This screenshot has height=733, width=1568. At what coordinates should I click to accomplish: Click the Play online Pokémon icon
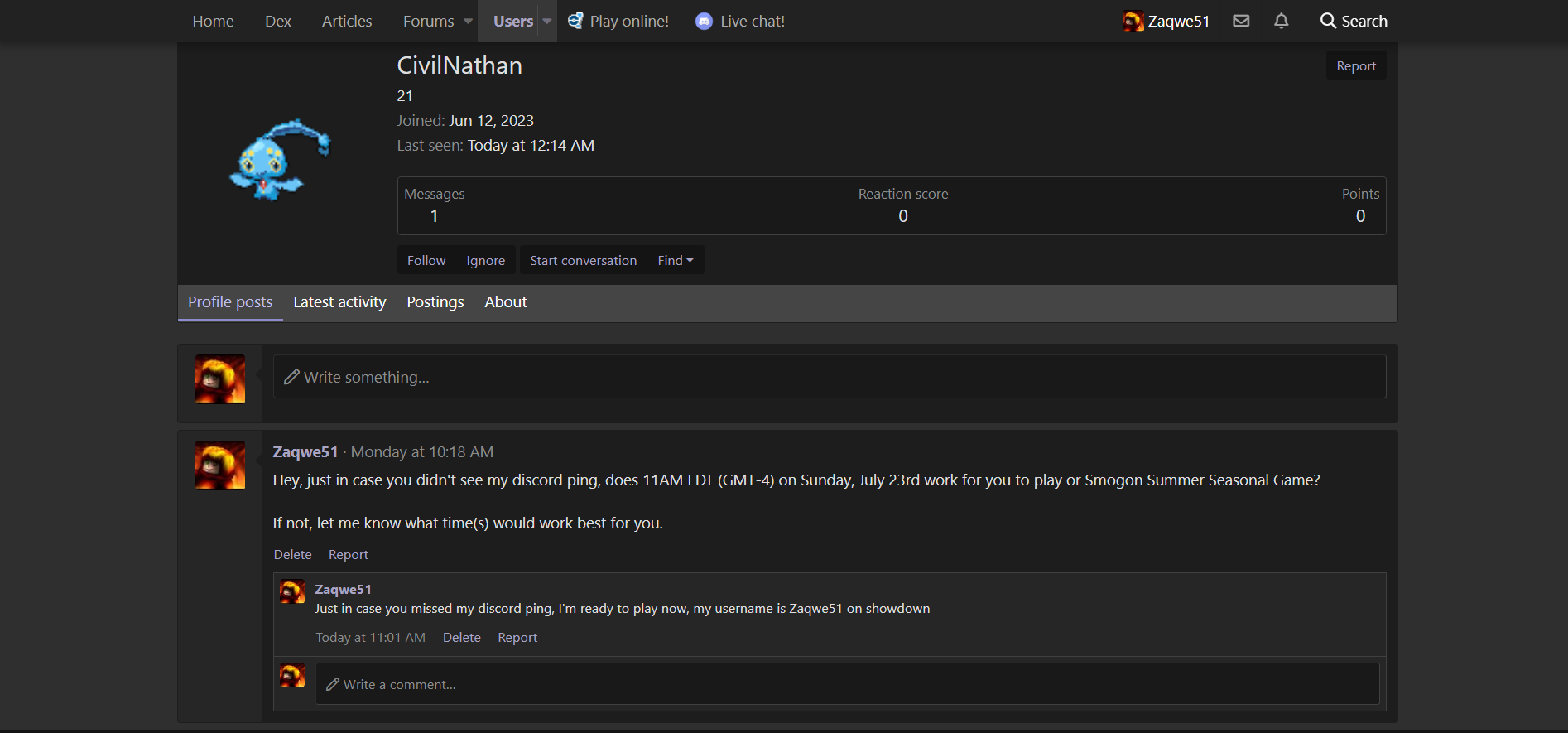point(575,21)
